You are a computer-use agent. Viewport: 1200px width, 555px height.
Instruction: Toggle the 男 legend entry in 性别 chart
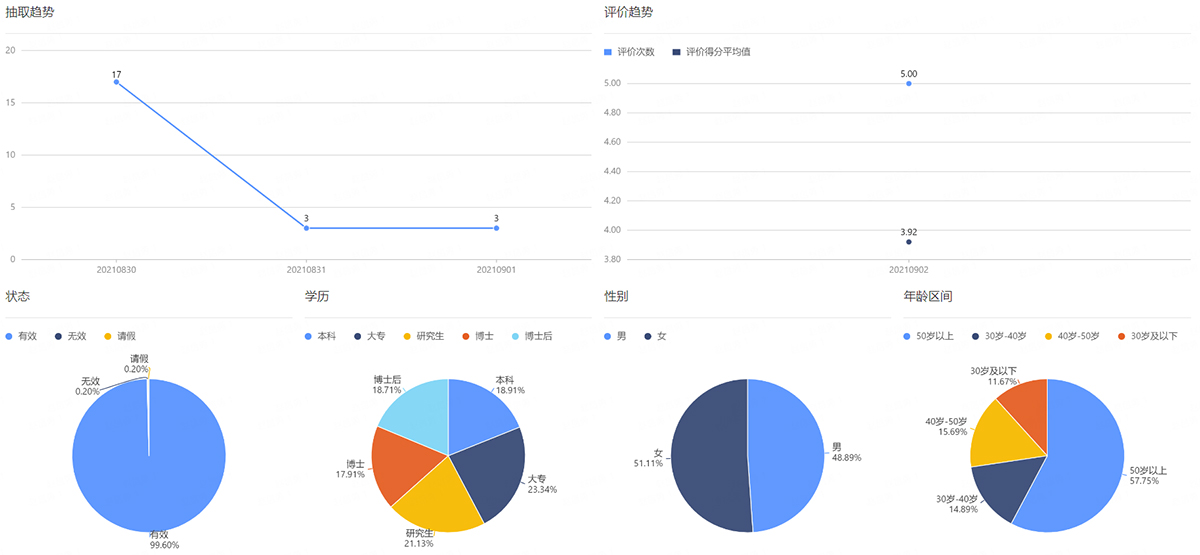[616, 336]
